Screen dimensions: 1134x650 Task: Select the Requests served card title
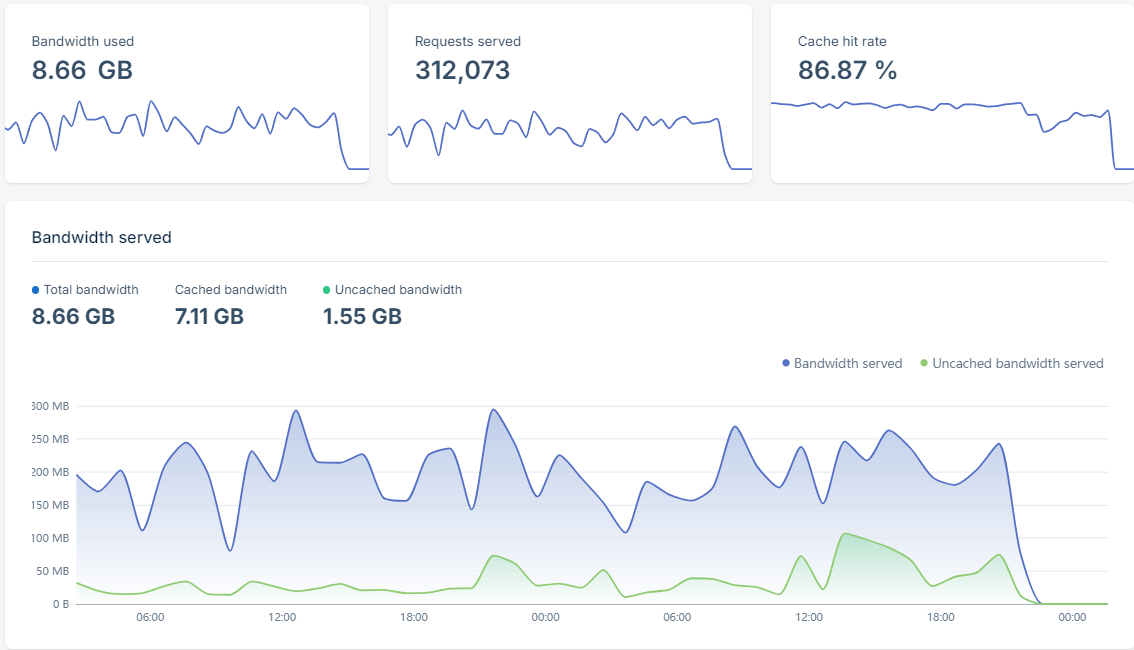pyautogui.click(x=467, y=42)
